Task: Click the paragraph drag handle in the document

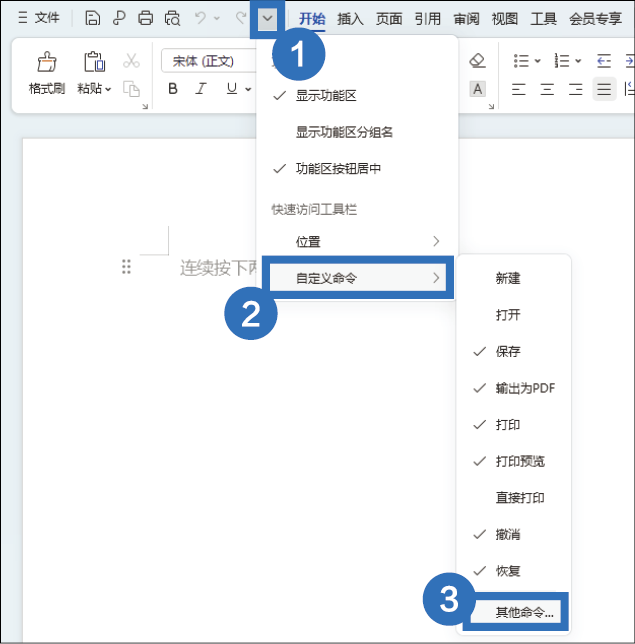Action: coord(126,266)
